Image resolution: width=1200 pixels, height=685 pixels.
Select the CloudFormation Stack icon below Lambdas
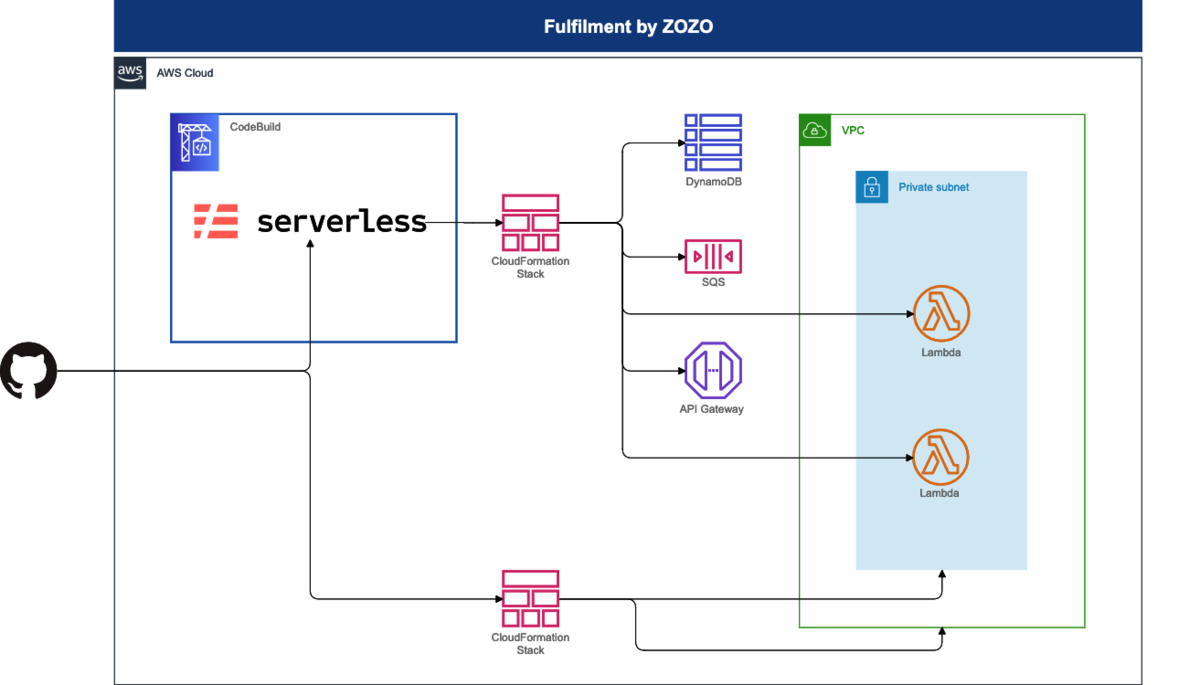(530, 599)
